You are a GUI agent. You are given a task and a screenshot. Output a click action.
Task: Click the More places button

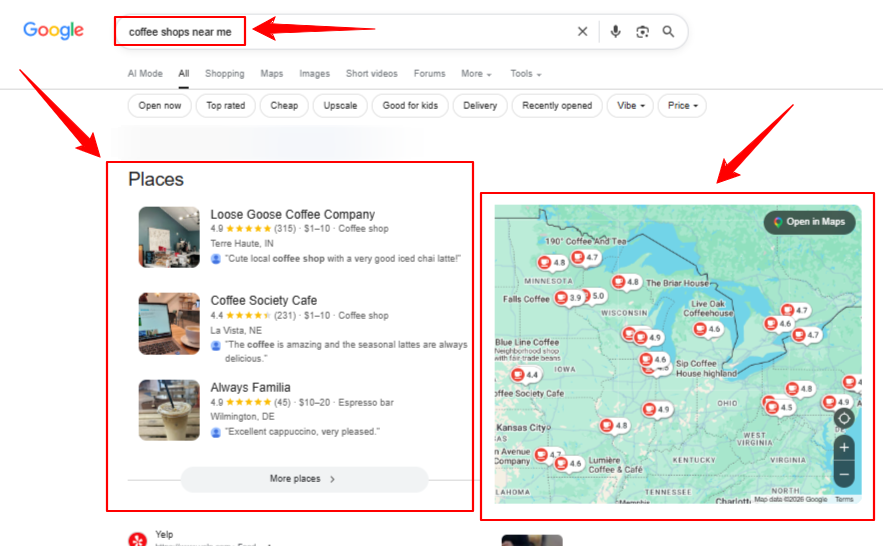[304, 479]
